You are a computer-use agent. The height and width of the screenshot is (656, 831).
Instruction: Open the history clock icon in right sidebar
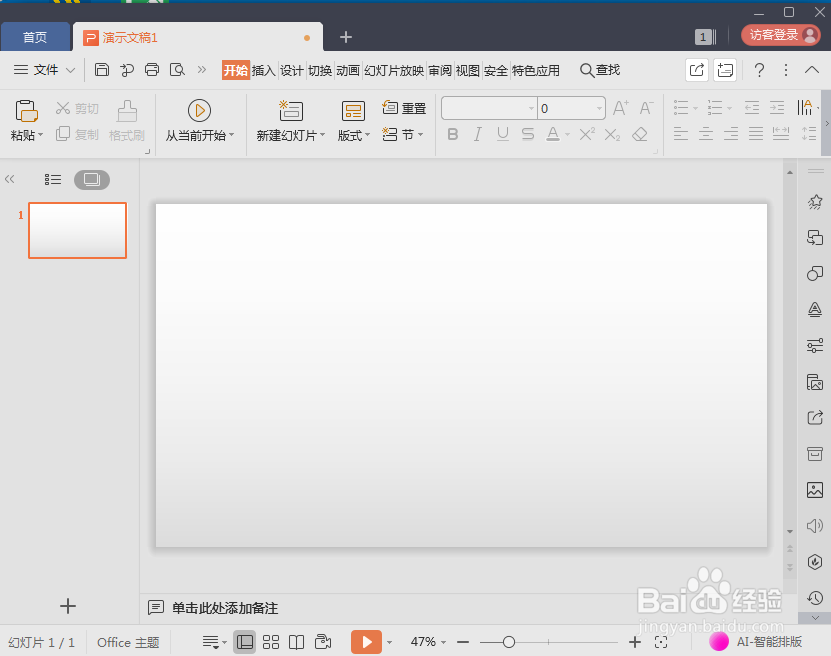pyautogui.click(x=815, y=598)
